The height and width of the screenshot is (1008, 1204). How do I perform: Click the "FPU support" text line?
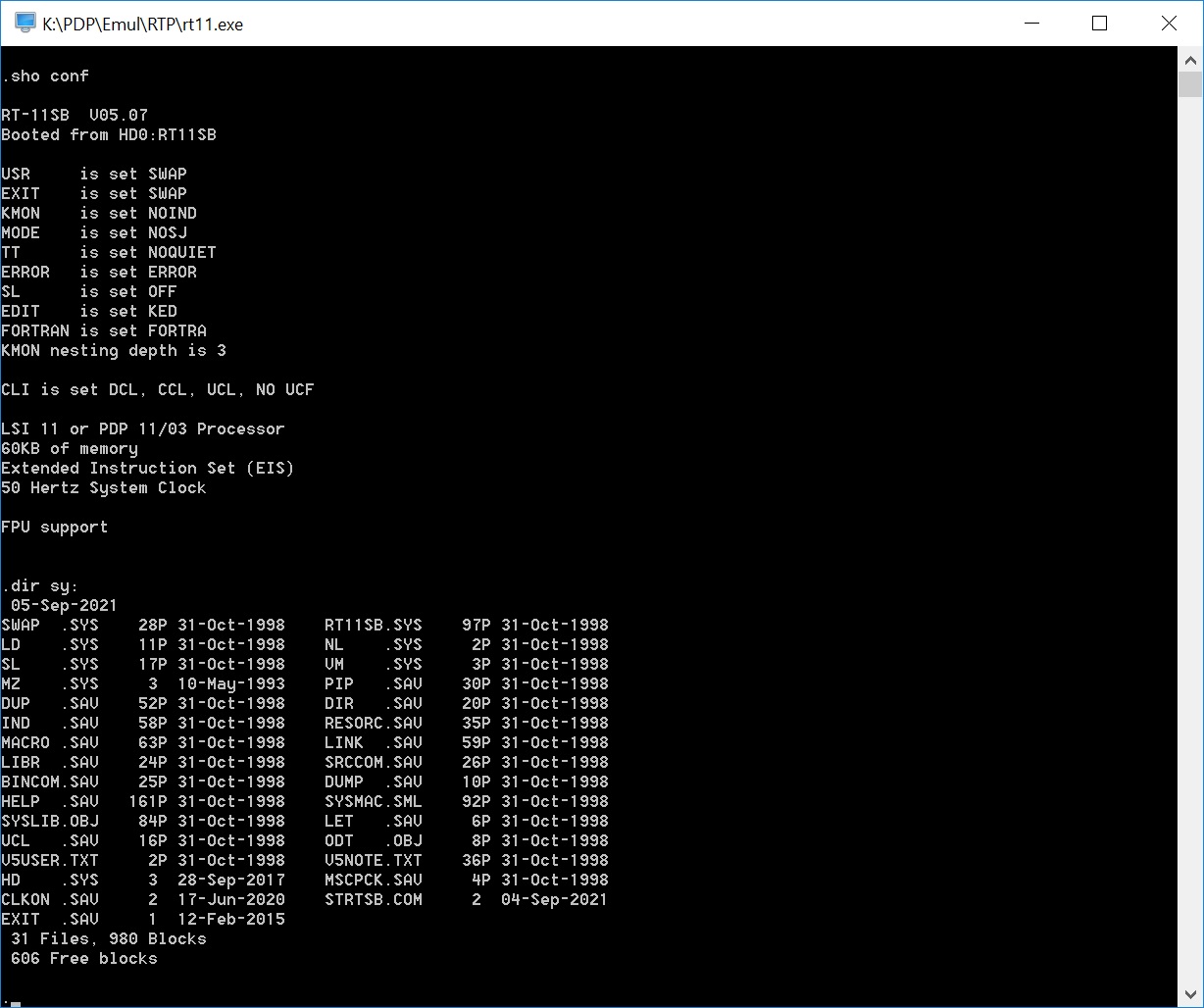[55, 527]
